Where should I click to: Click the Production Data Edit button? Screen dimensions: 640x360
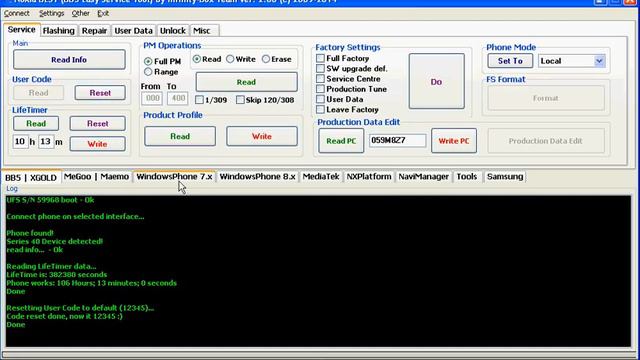pyautogui.click(x=546, y=141)
